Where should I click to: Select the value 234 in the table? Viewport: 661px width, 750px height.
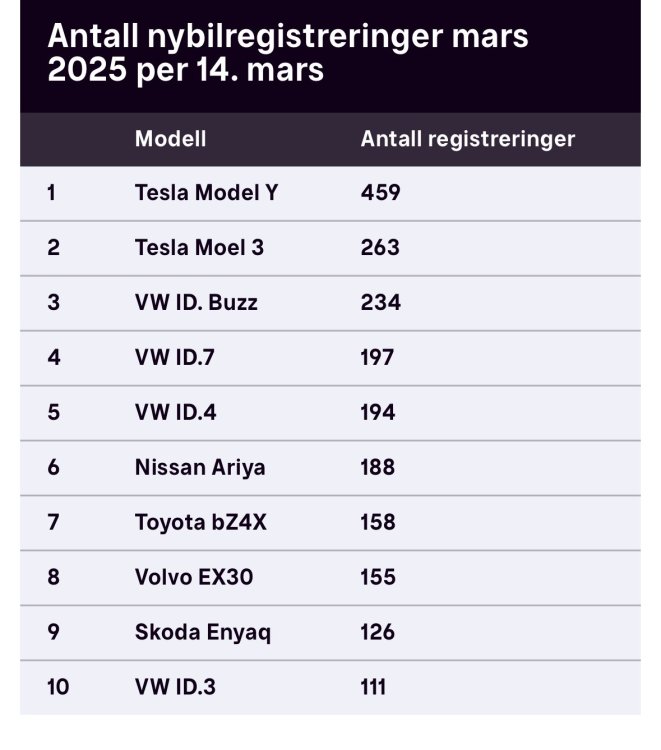380,302
